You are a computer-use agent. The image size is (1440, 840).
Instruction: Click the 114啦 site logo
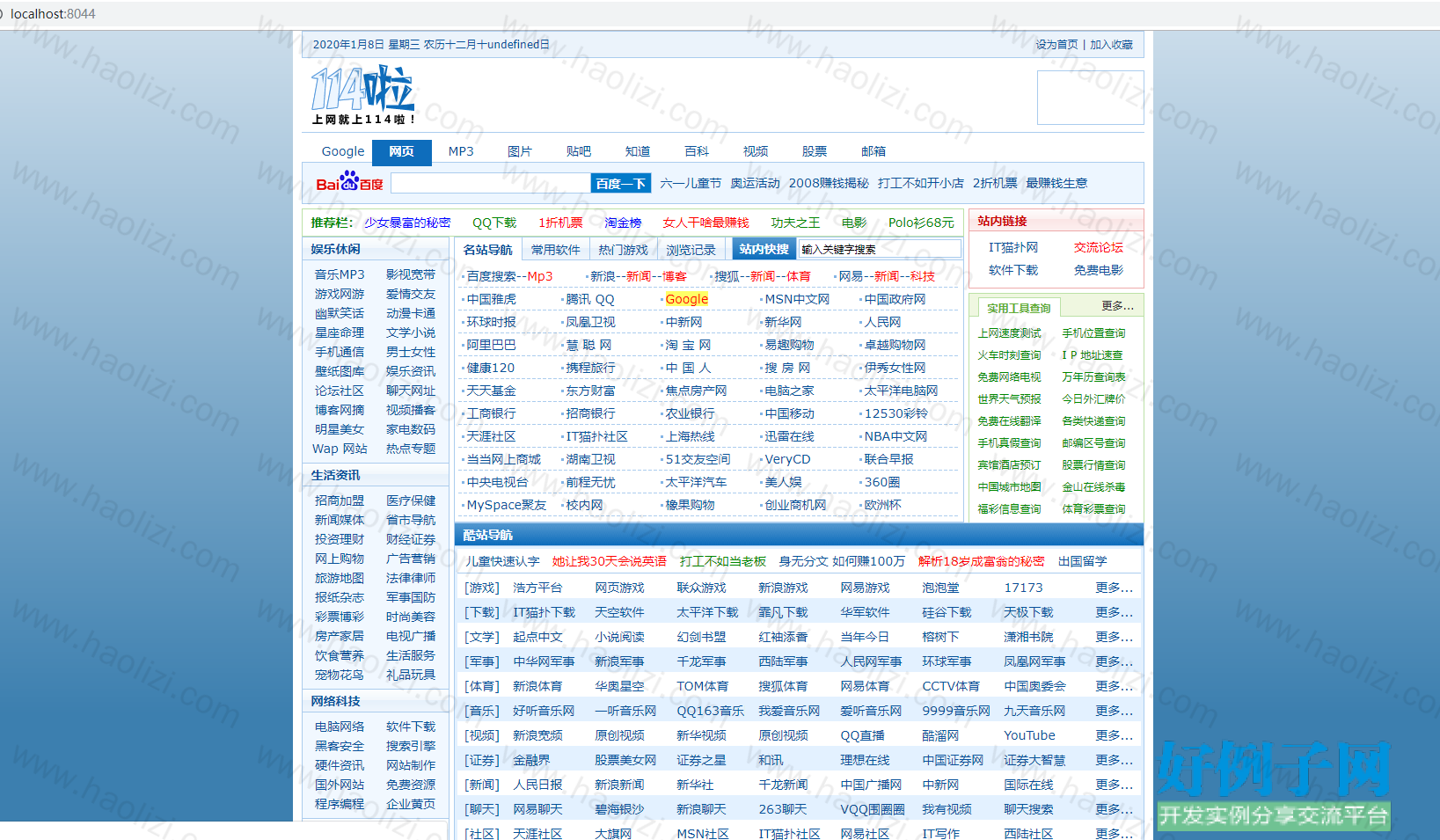362,95
